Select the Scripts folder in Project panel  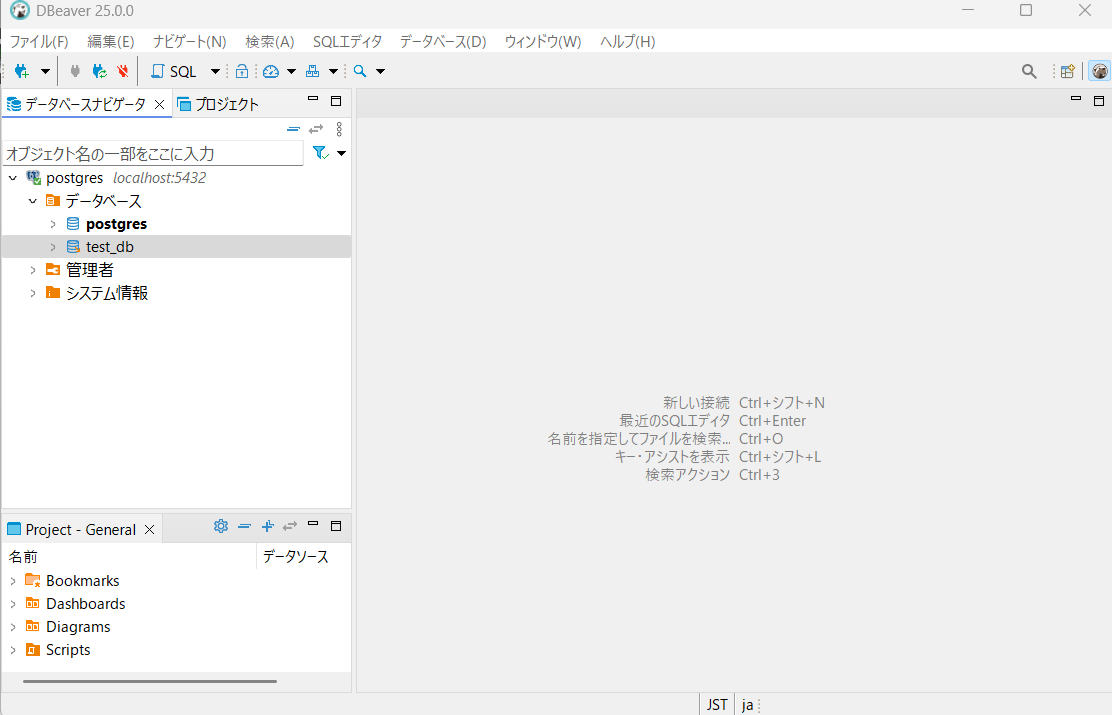pyautogui.click(x=68, y=650)
